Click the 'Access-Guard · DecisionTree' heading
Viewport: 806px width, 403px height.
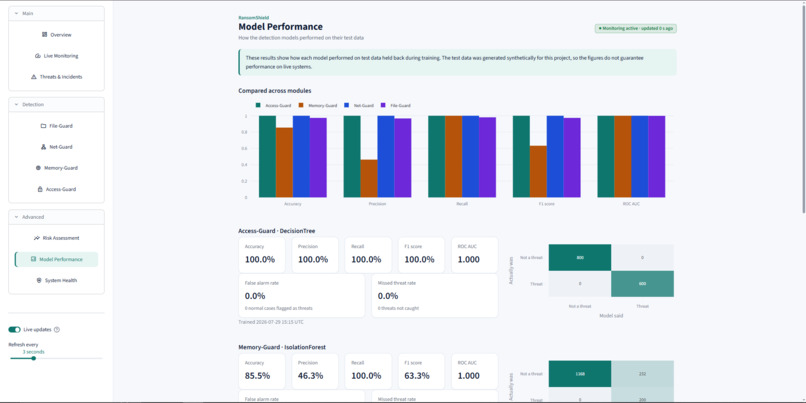[x=277, y=231]
